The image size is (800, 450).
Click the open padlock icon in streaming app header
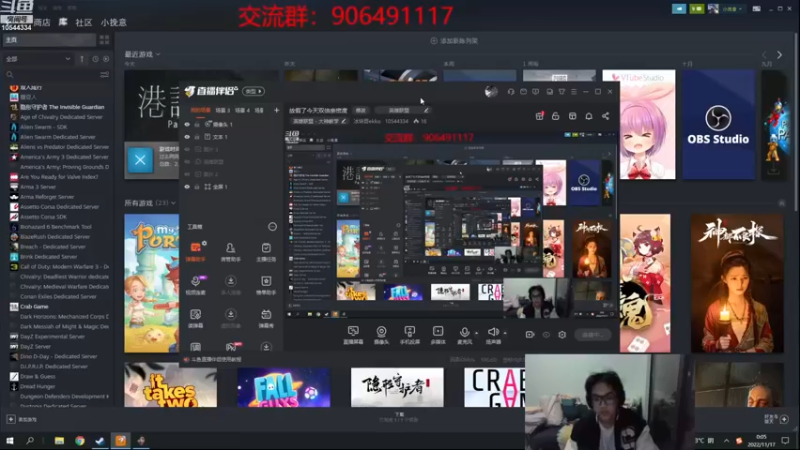(x=556, y=116)
